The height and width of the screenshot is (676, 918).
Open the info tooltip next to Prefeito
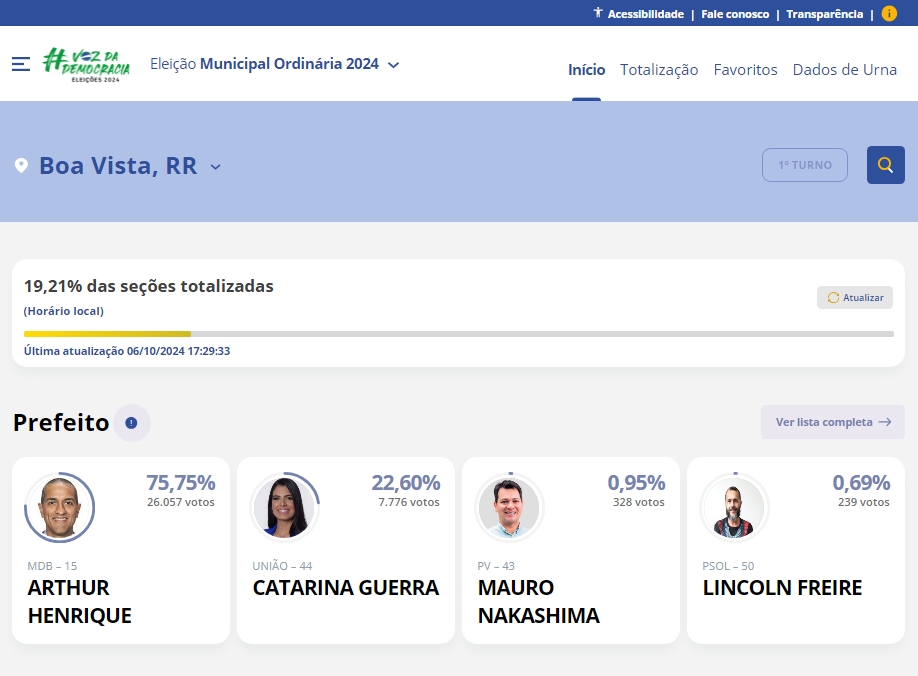(x=131, y=422)
